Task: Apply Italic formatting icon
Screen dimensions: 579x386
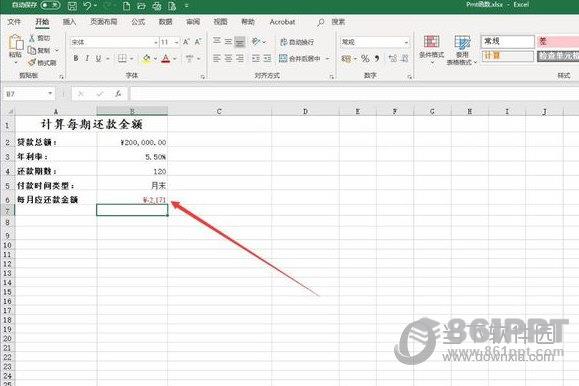Action: [87, 58]
